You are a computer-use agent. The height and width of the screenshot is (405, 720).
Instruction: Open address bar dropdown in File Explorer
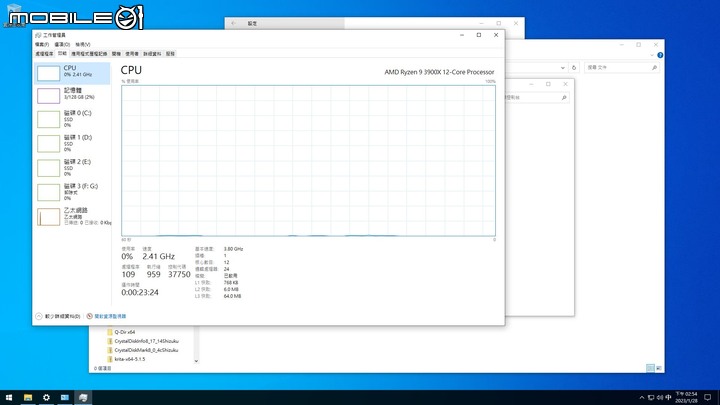tap(562, 68)
